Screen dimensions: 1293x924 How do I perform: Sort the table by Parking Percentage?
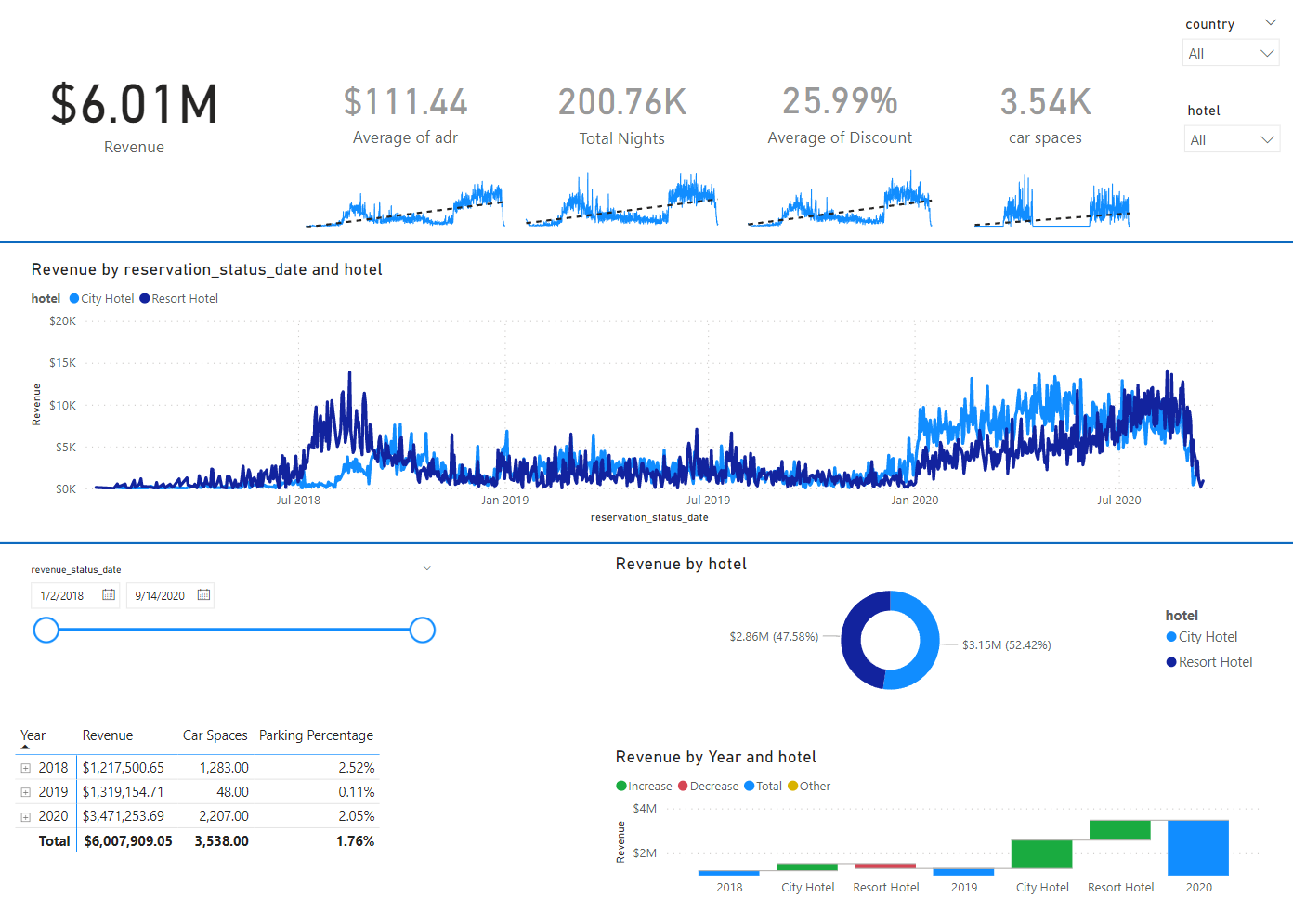click(316, 735)
